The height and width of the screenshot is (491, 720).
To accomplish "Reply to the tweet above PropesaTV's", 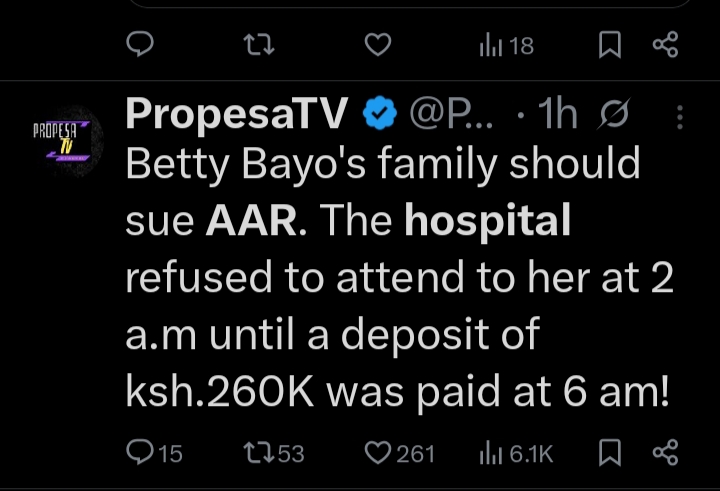I will [141, 45].
